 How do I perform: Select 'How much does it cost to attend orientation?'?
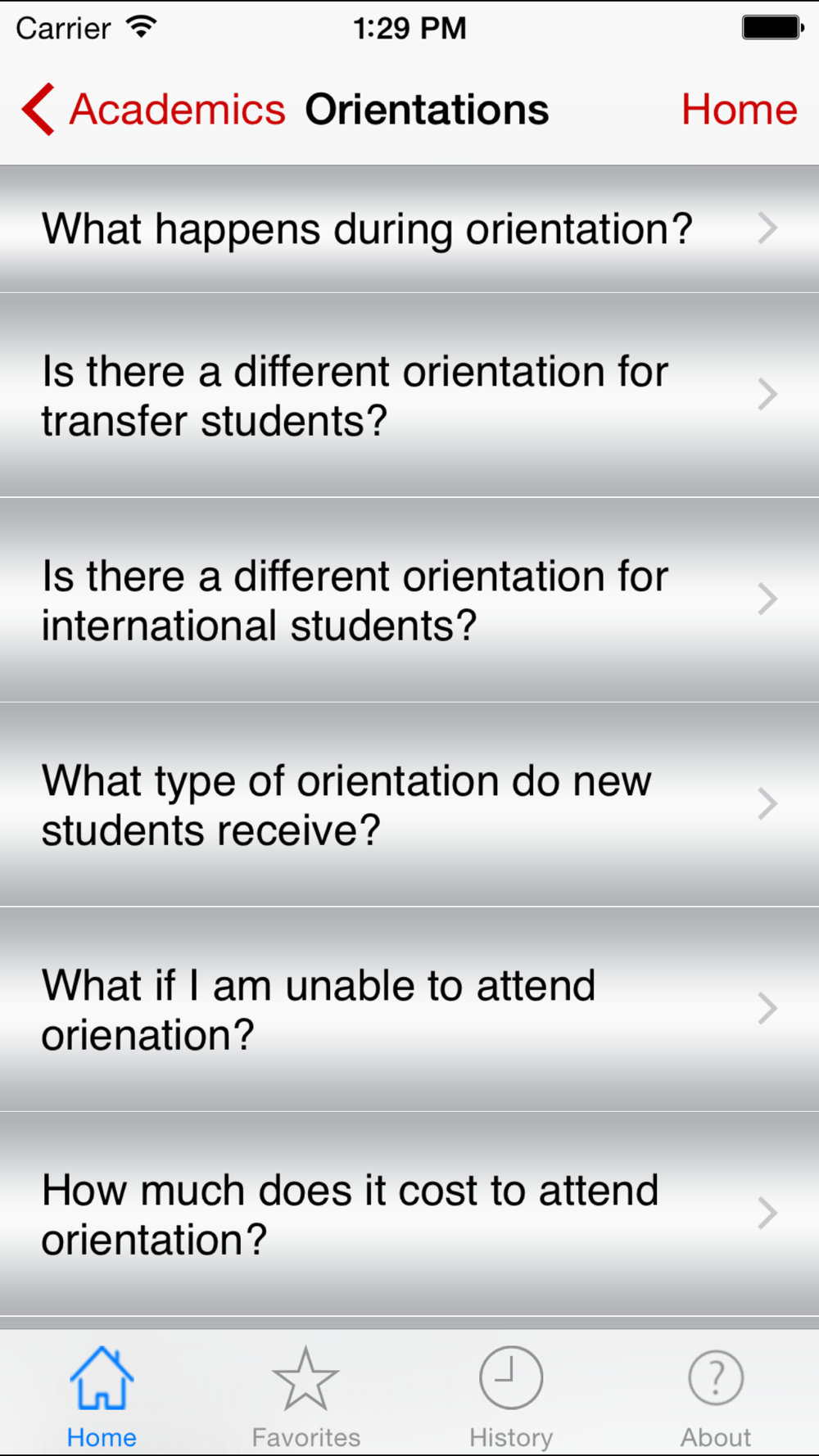click(350, 1214)
